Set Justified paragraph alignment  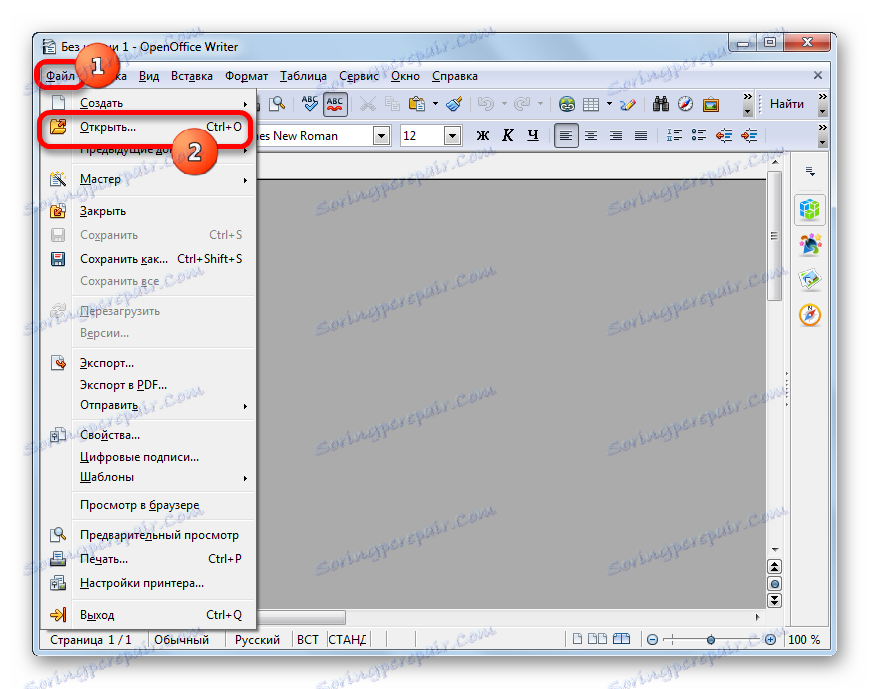pos(641,135)
